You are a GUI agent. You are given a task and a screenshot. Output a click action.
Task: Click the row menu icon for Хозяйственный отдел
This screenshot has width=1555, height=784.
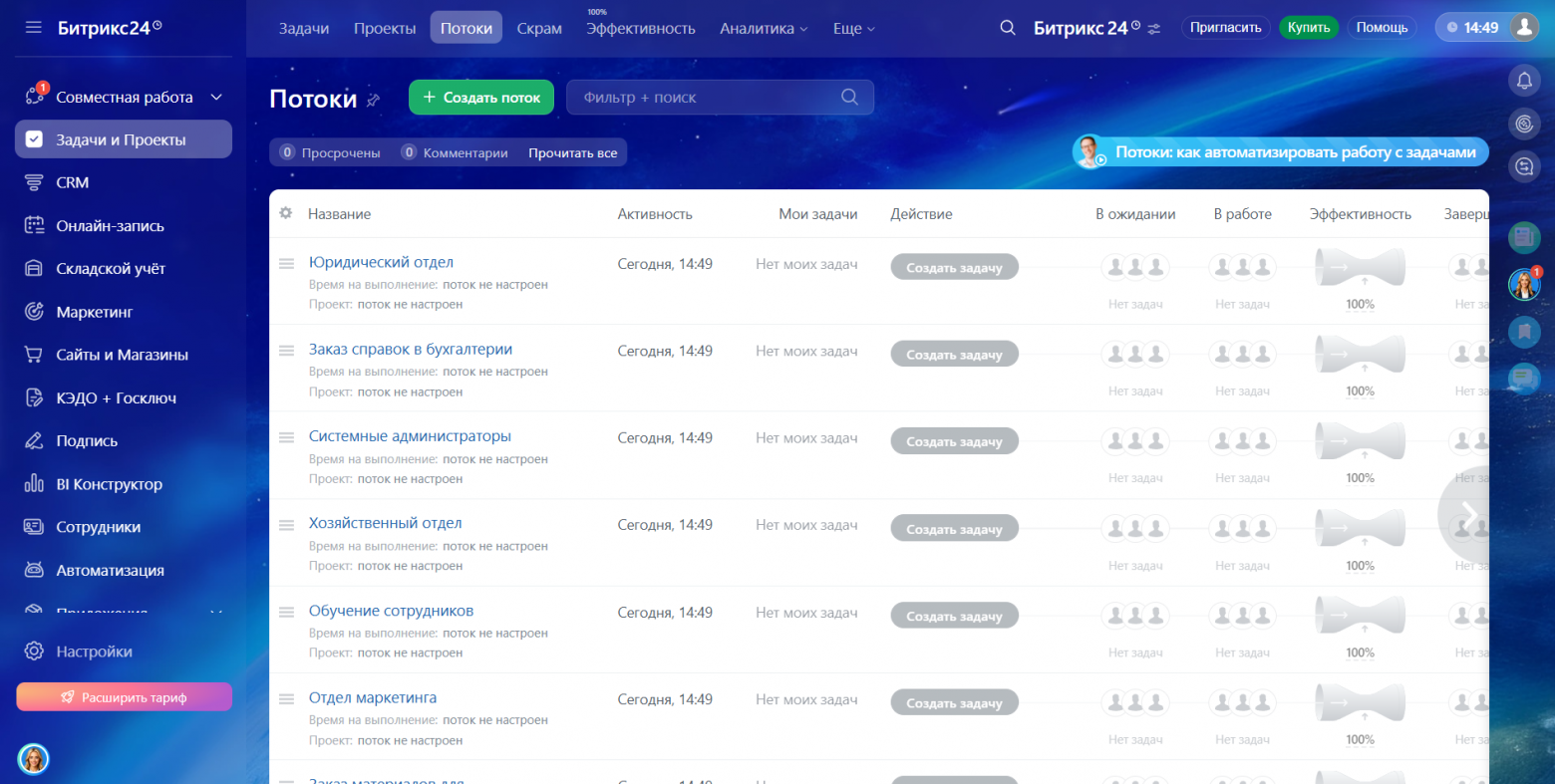click(x=286, y=525)
